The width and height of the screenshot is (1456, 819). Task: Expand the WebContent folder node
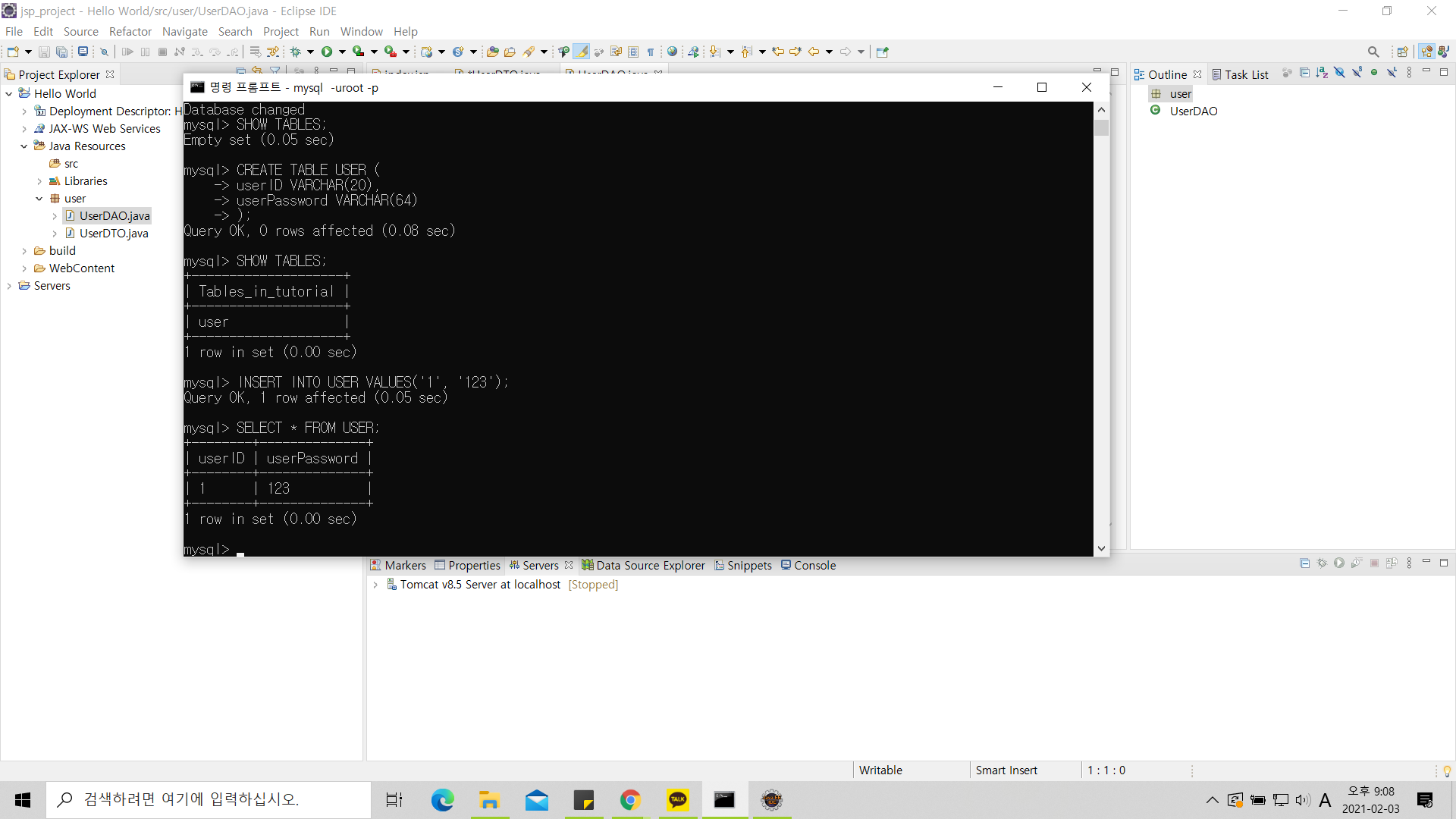point(24,268)
